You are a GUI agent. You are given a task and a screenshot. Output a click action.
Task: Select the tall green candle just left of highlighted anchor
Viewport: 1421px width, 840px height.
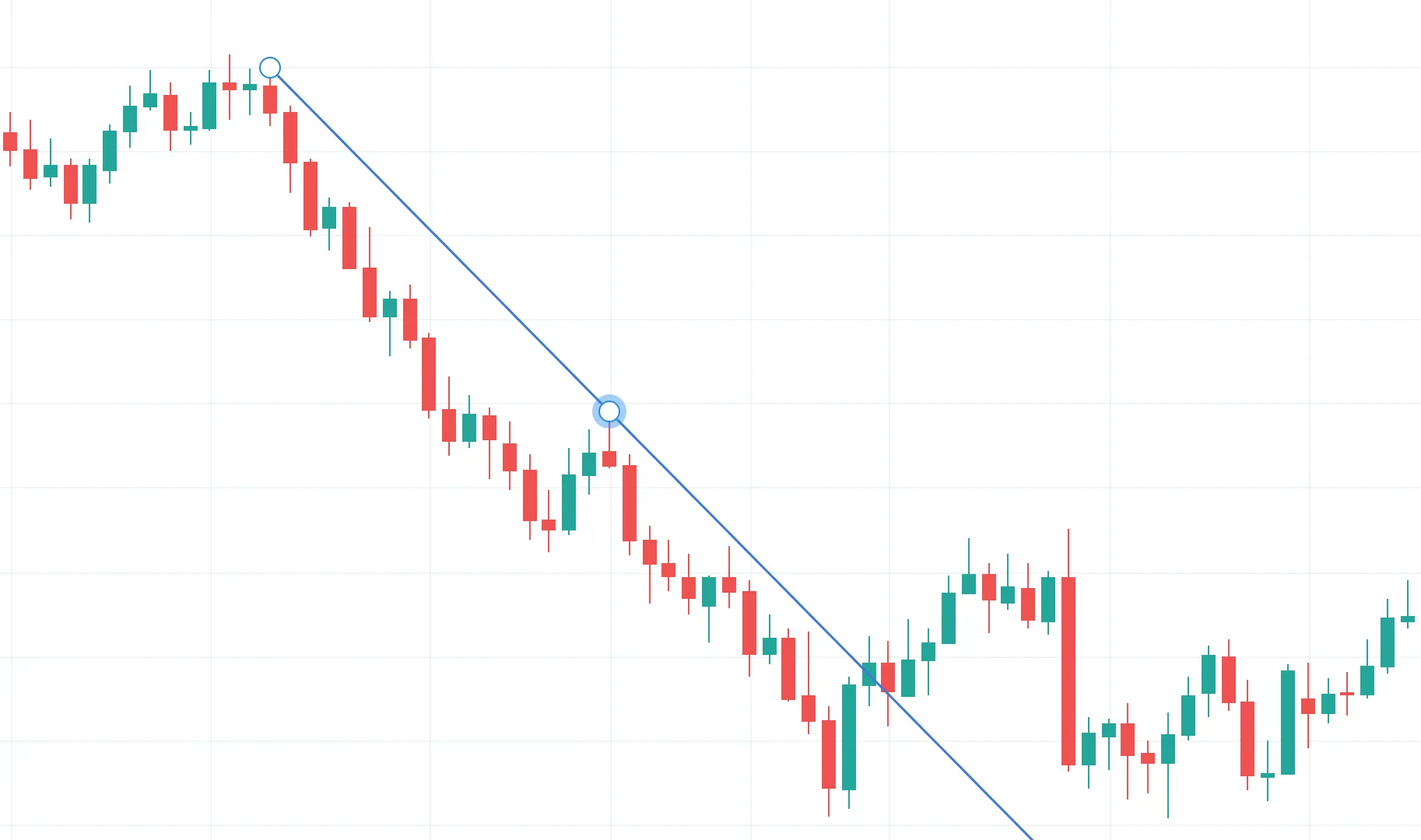coord(569,502)
